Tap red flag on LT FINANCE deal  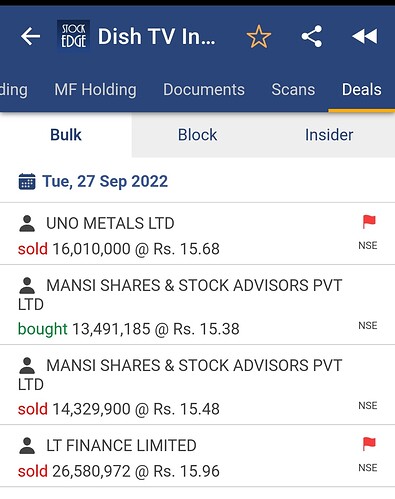369,444
